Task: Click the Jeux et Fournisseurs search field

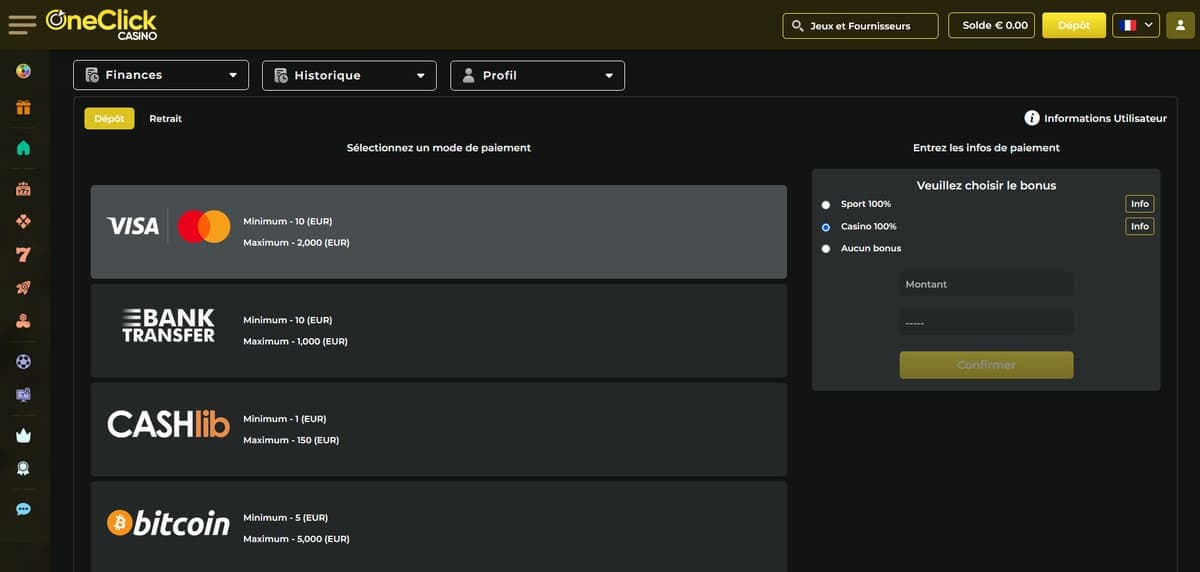Action: (861, 25)
